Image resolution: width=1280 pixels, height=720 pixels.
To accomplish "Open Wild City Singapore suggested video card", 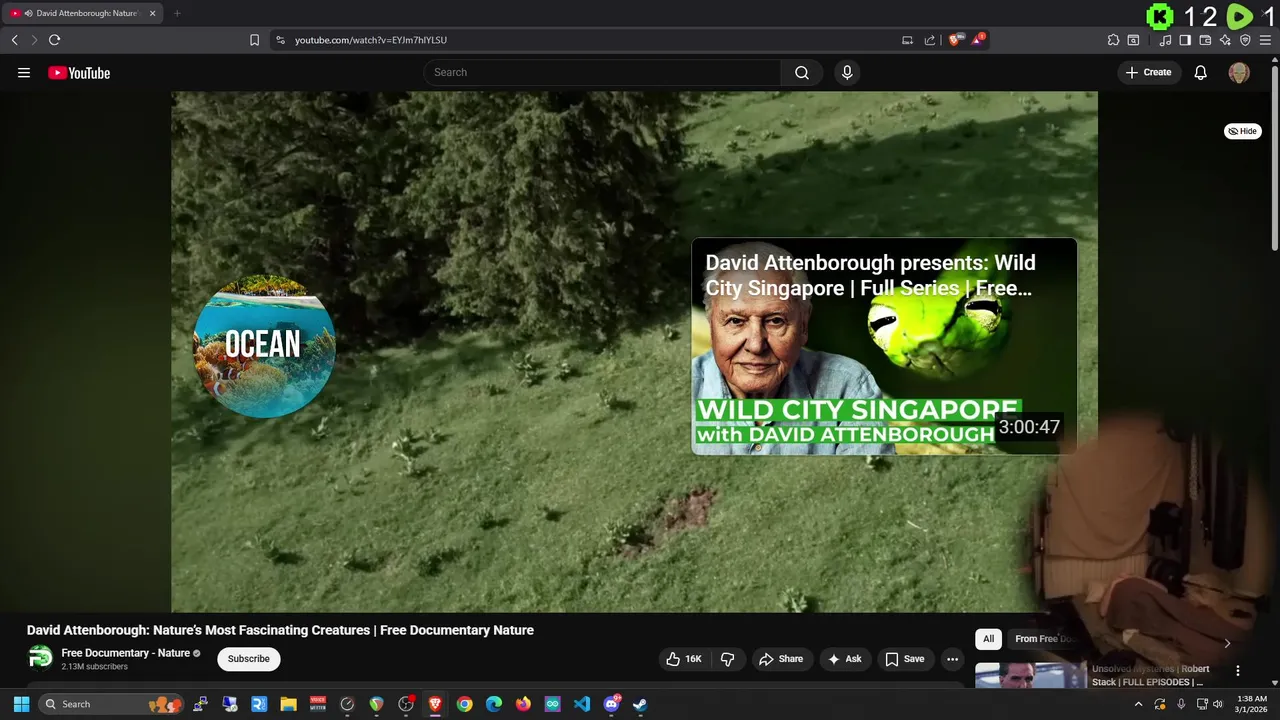I will (884, 346).
